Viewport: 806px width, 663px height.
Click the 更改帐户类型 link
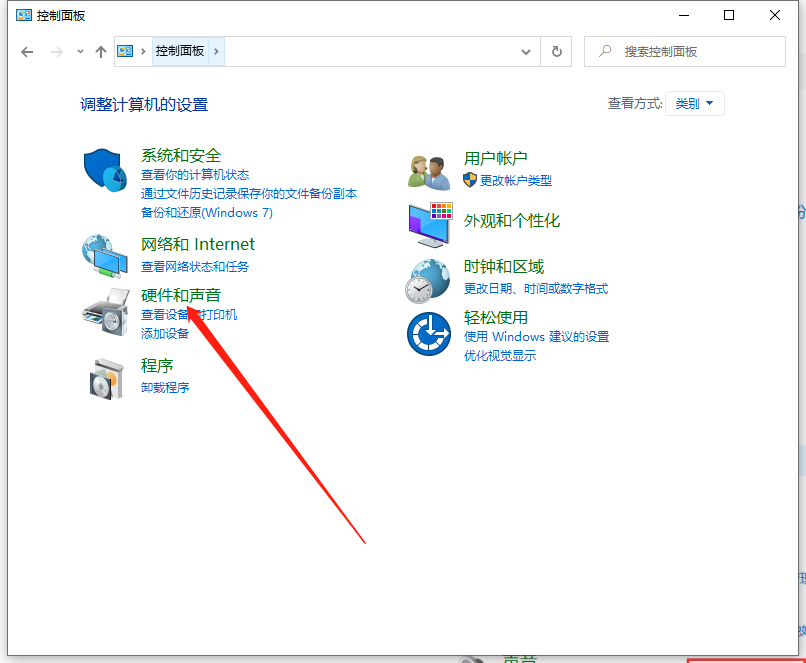click(515, 181)
